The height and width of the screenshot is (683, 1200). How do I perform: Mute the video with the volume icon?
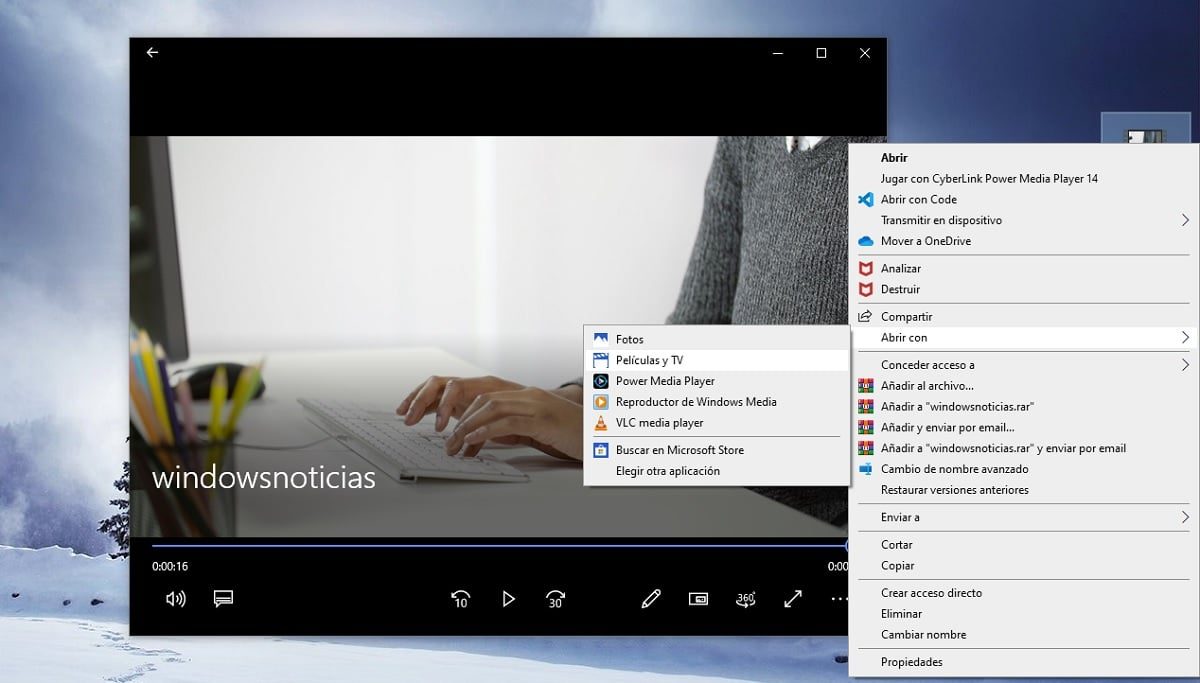(x=176, y=598)
